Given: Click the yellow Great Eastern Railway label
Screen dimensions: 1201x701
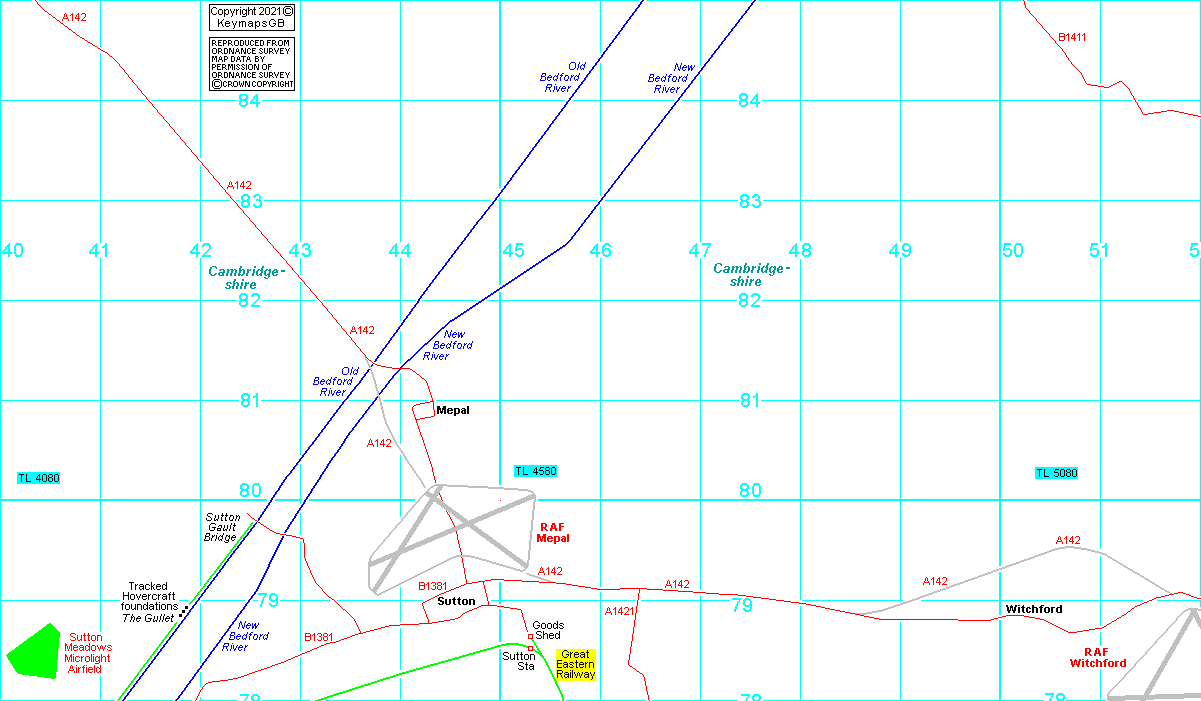Looking at the screenshot, I should tap(575, 664).
